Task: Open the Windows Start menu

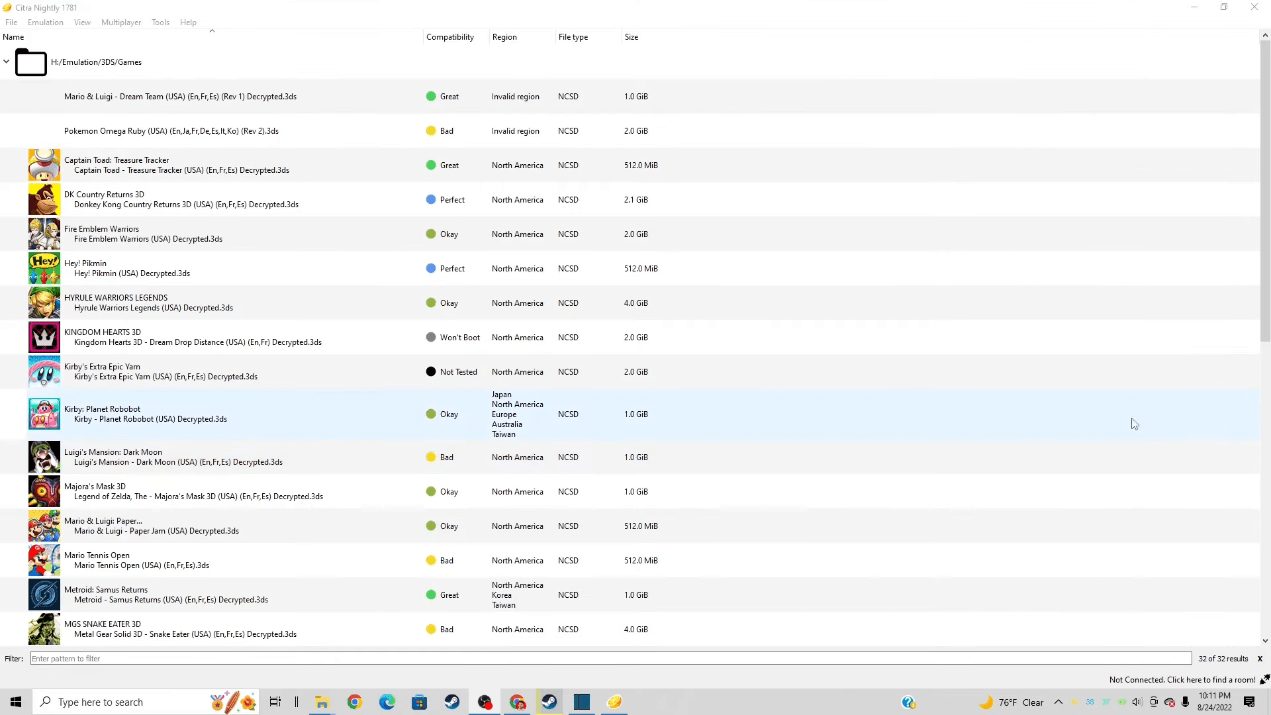Action: click(15, 702)
